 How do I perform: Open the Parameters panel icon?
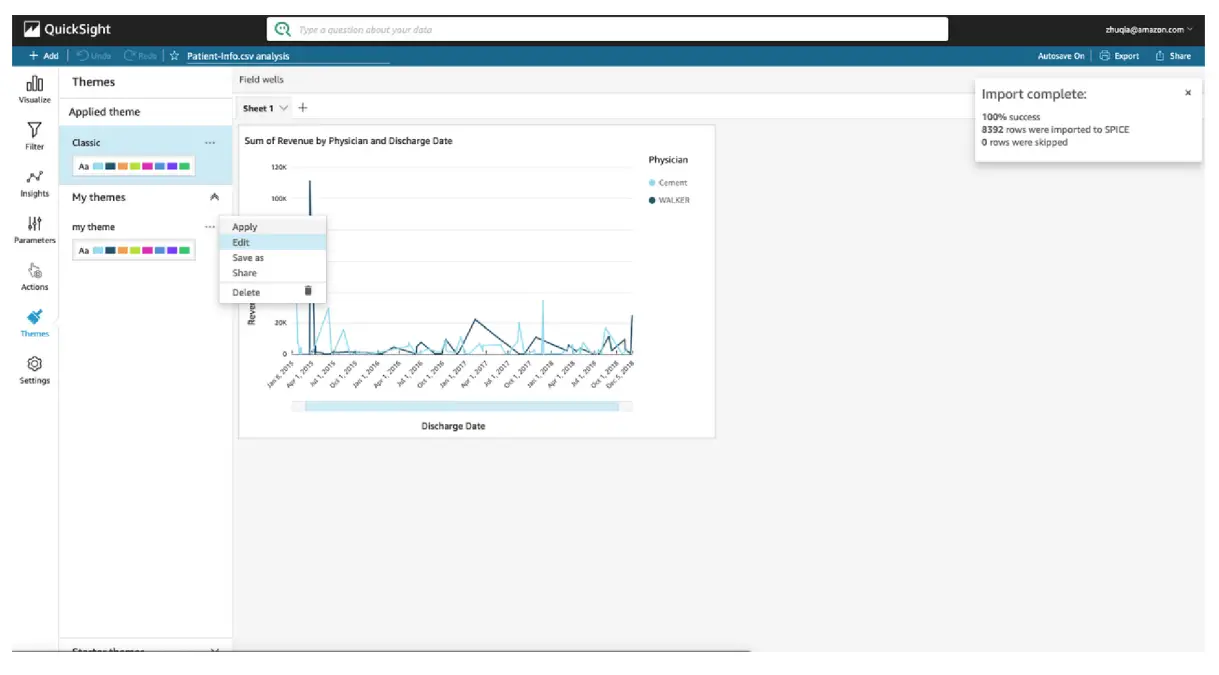point(34,228)
